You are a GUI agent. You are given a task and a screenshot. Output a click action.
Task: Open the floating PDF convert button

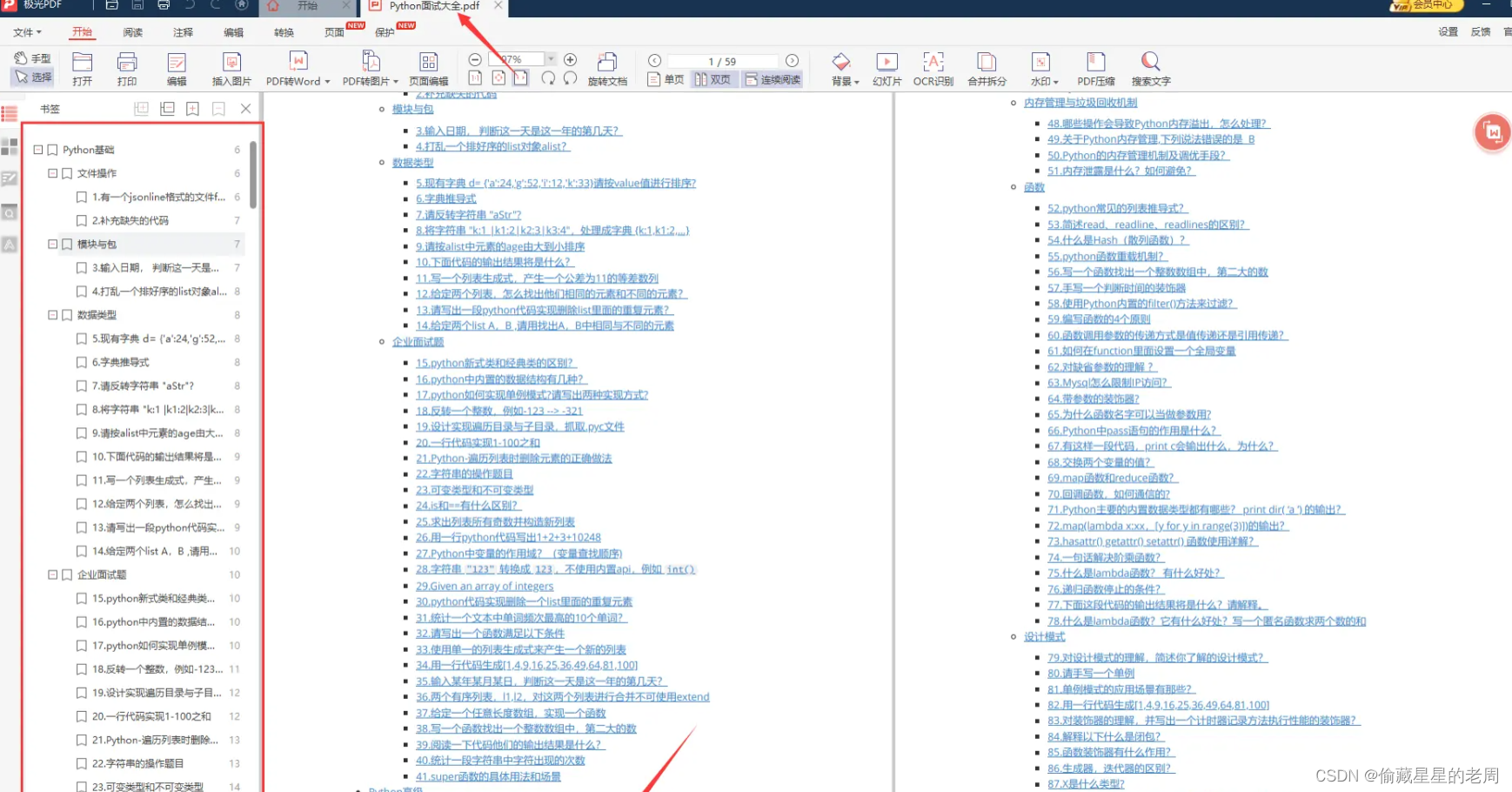click(x=1493, y=132)
